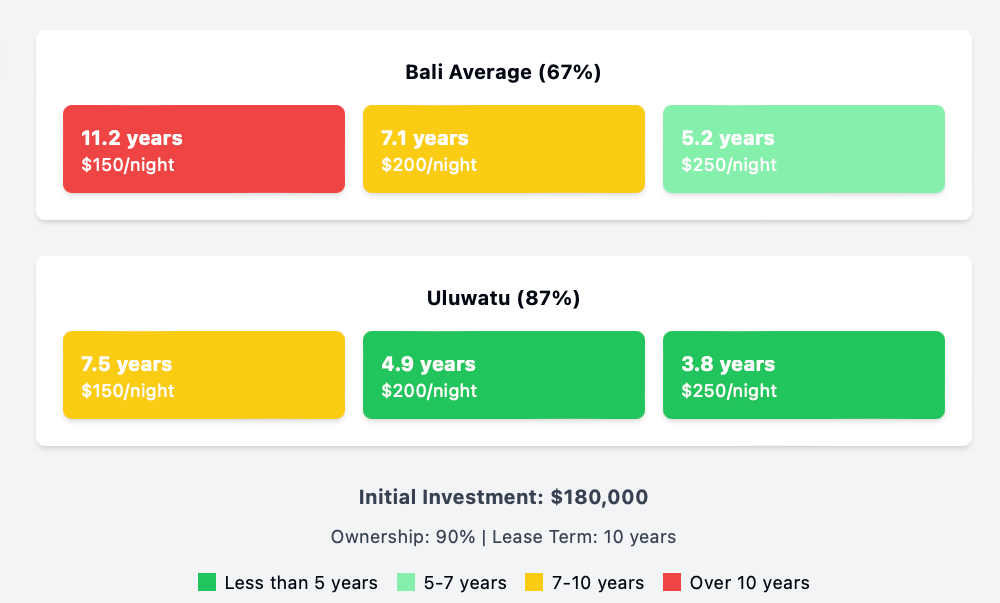This screenshot has width=1000, height=603.
Task: Select the Uluwatu 7.5 years yellow card
Action: pyautogui.click(x=204, y=375)
